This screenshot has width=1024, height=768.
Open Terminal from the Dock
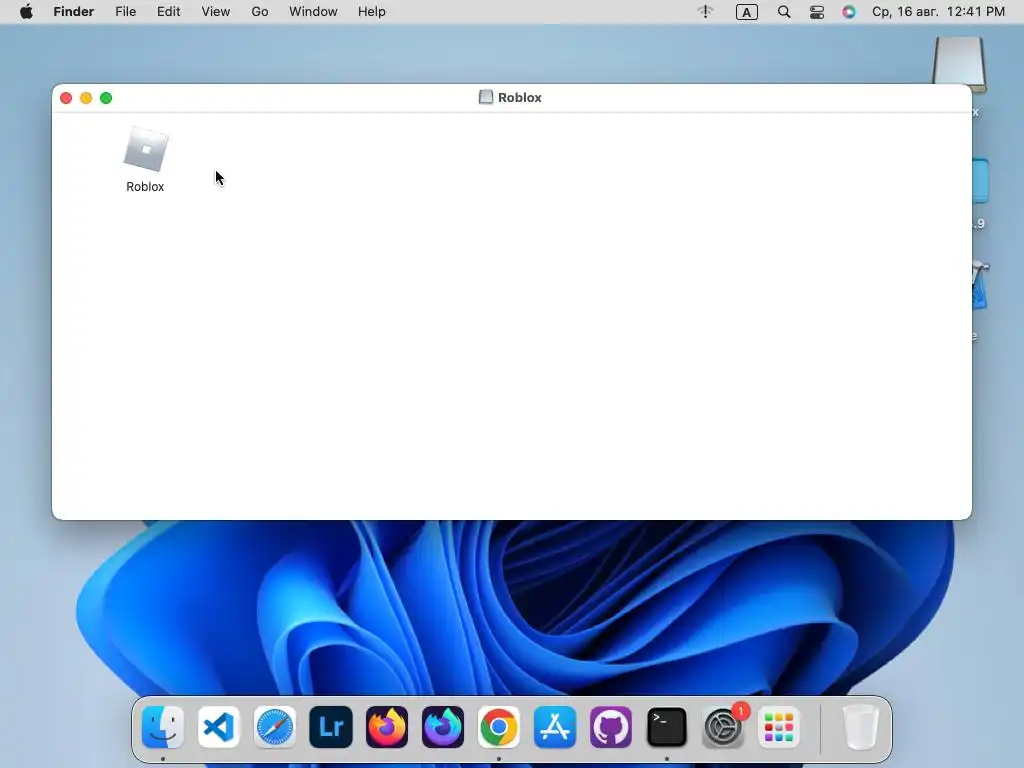[x=667, y=727]
